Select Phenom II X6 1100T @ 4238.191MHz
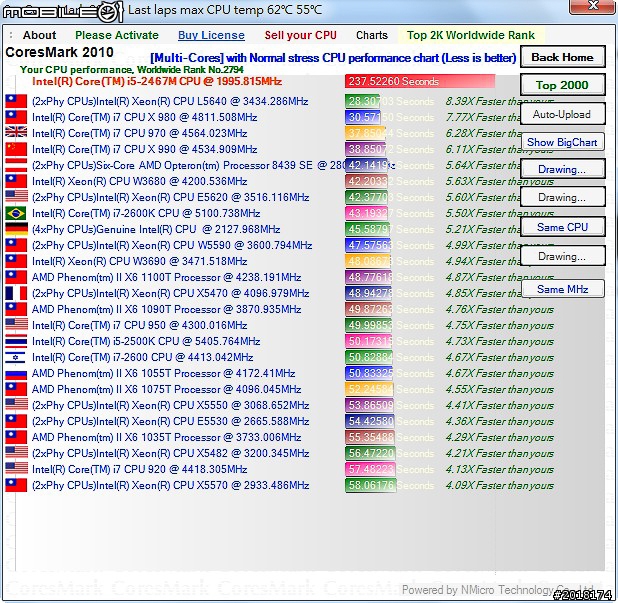Image resolution: width=618 pixels, height=603 pixels. (166, 277)
